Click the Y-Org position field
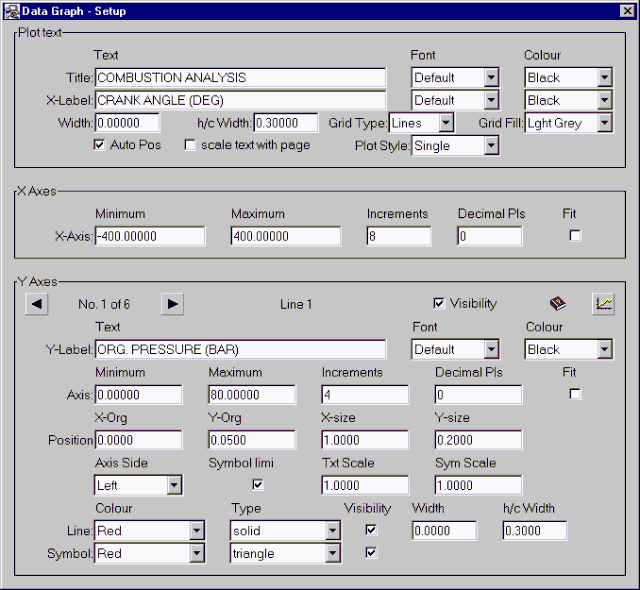 point(252,439)
